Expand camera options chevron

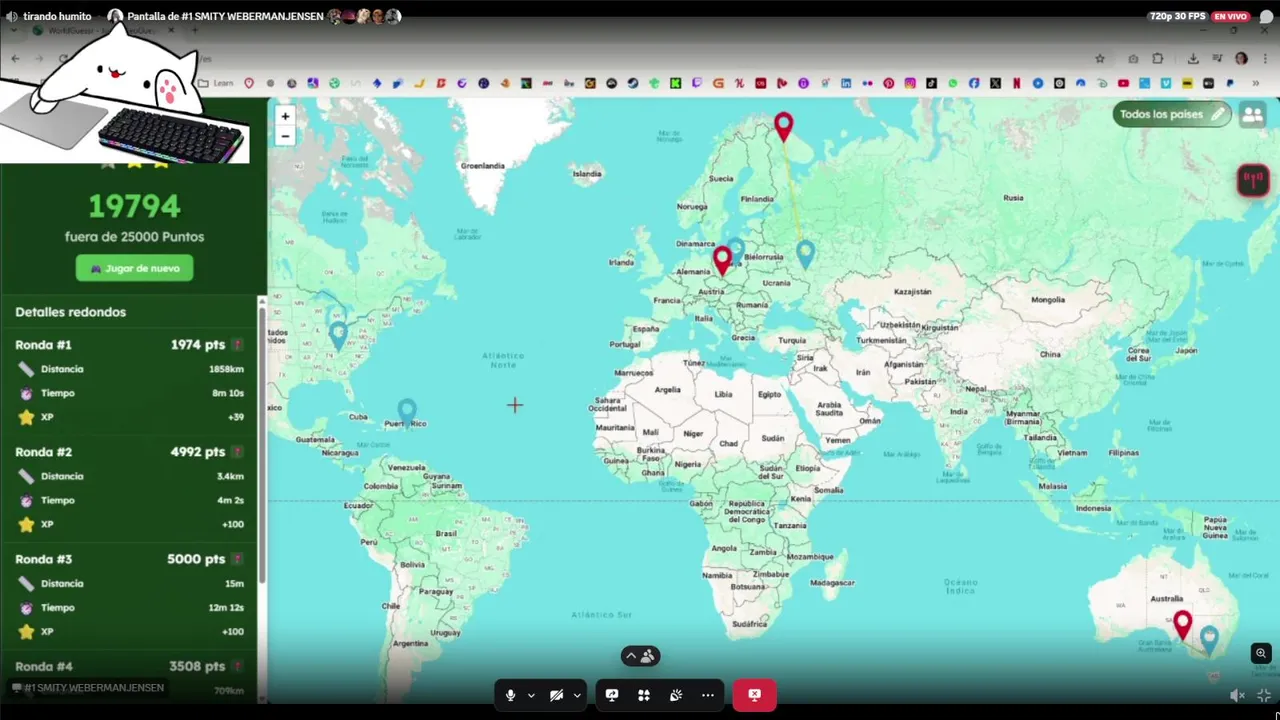(577, 695)
